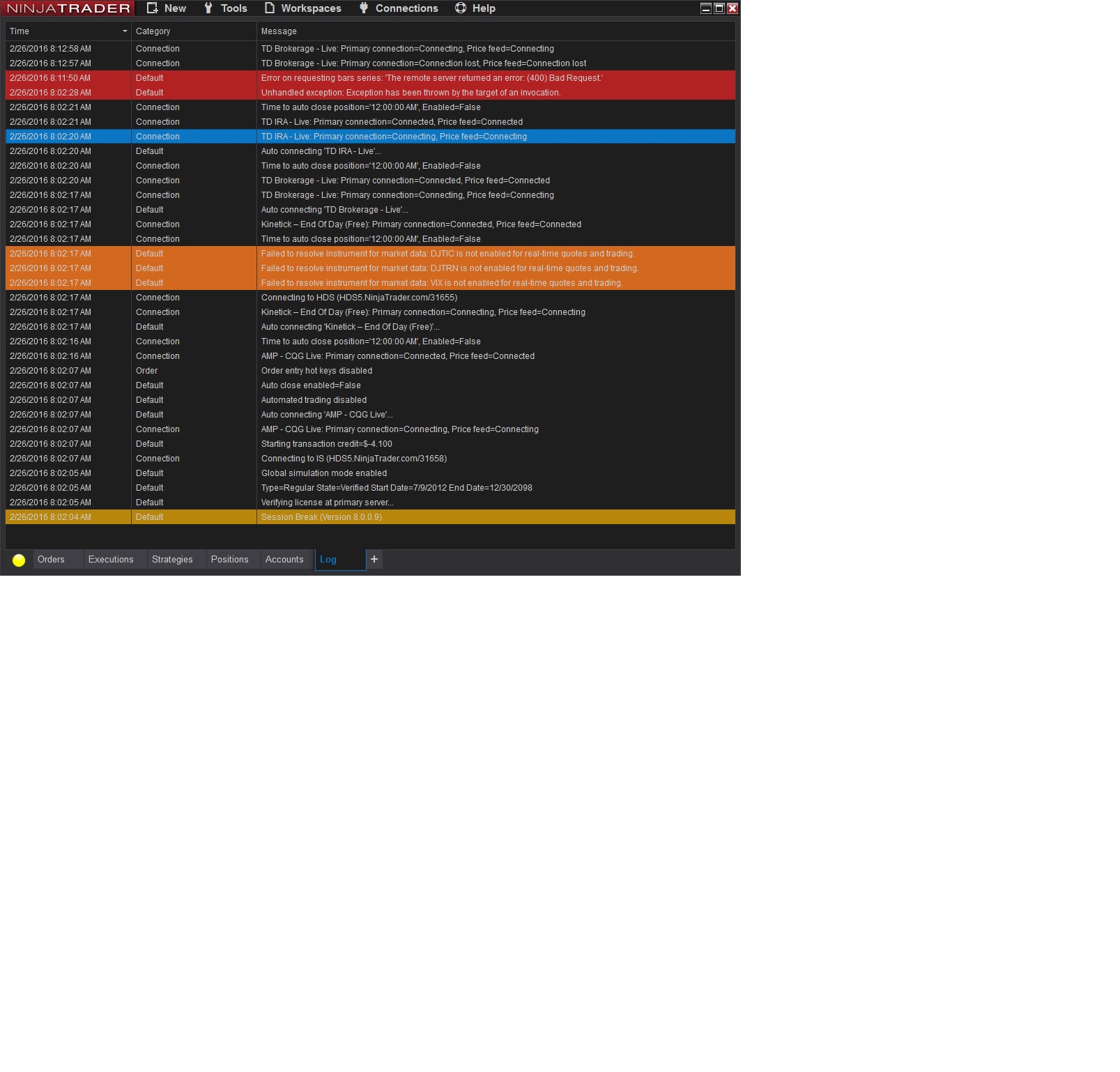Click the Tools wrench icon
The image size is (1120, 1072).
pos(208,8)
